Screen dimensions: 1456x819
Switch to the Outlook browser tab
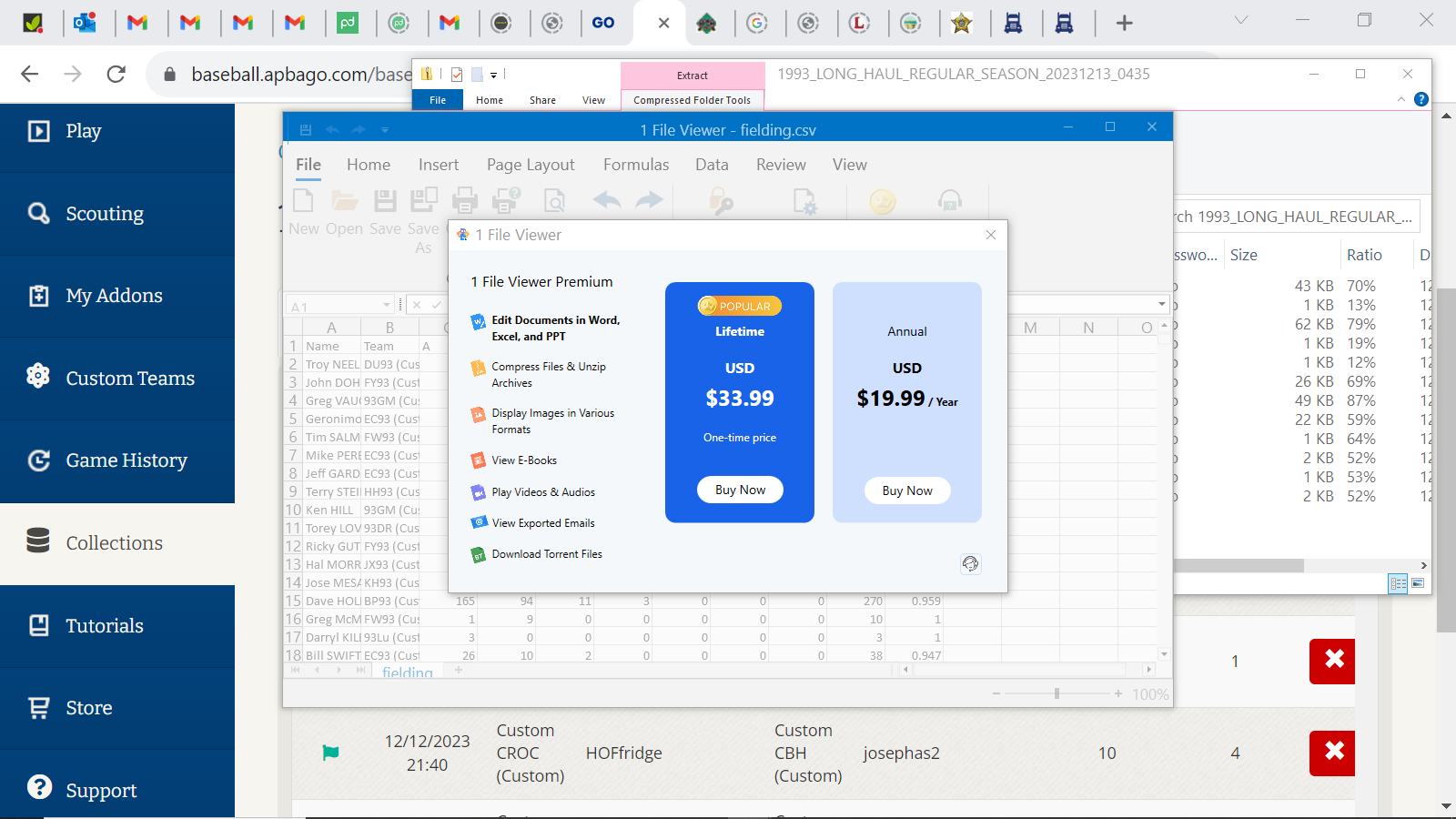(86, 23)
